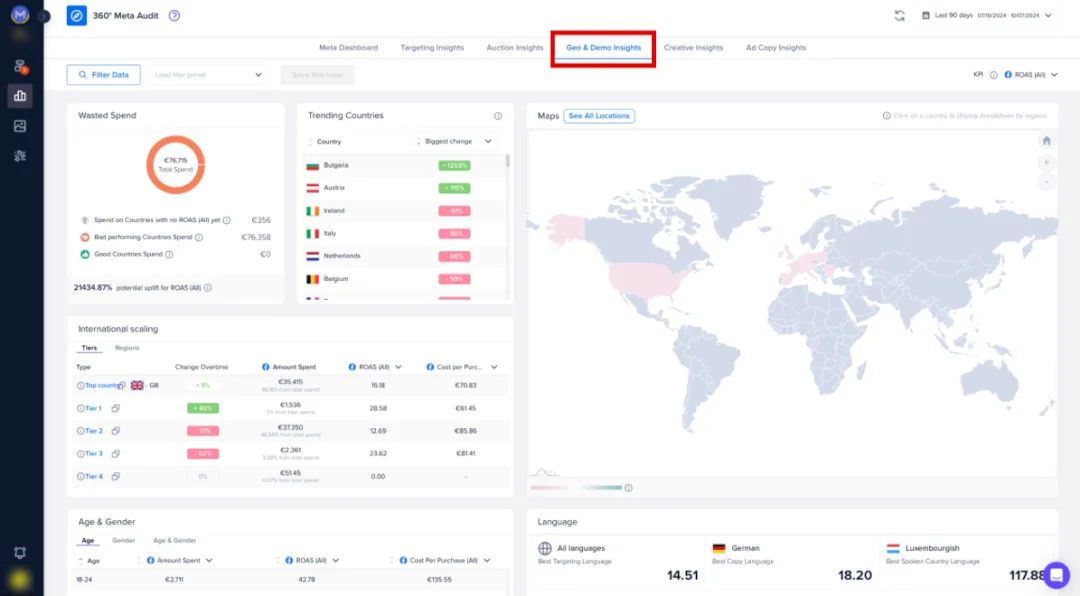Open the chat support bubble
Viewport: 1080px width, 596px height.
click(1056, 575)
